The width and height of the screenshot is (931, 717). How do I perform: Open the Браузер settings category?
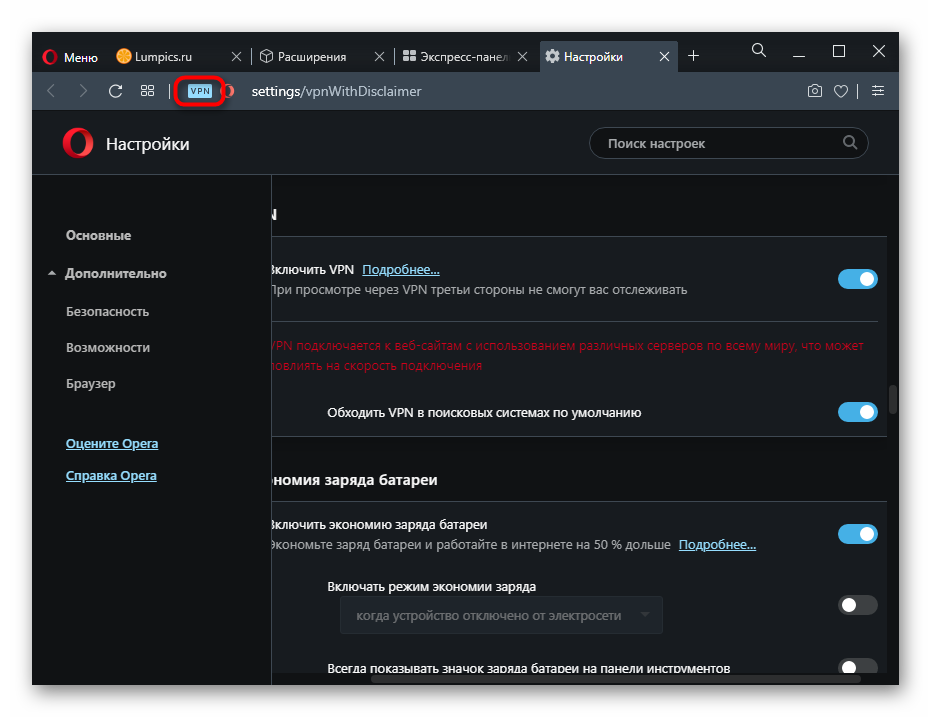pos(91,384)
